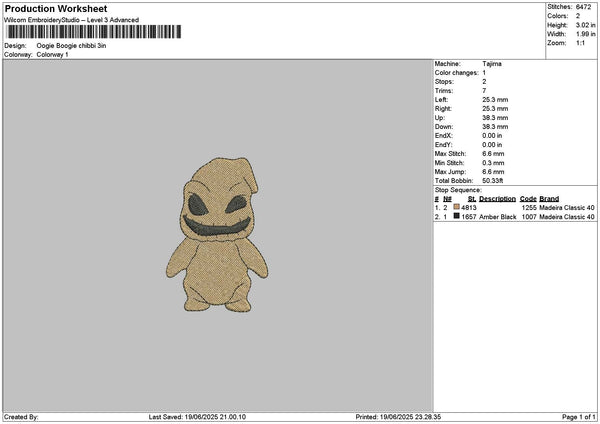Click the Description column header
This screenshot has height=424, width=600.
tap(497, 198)
